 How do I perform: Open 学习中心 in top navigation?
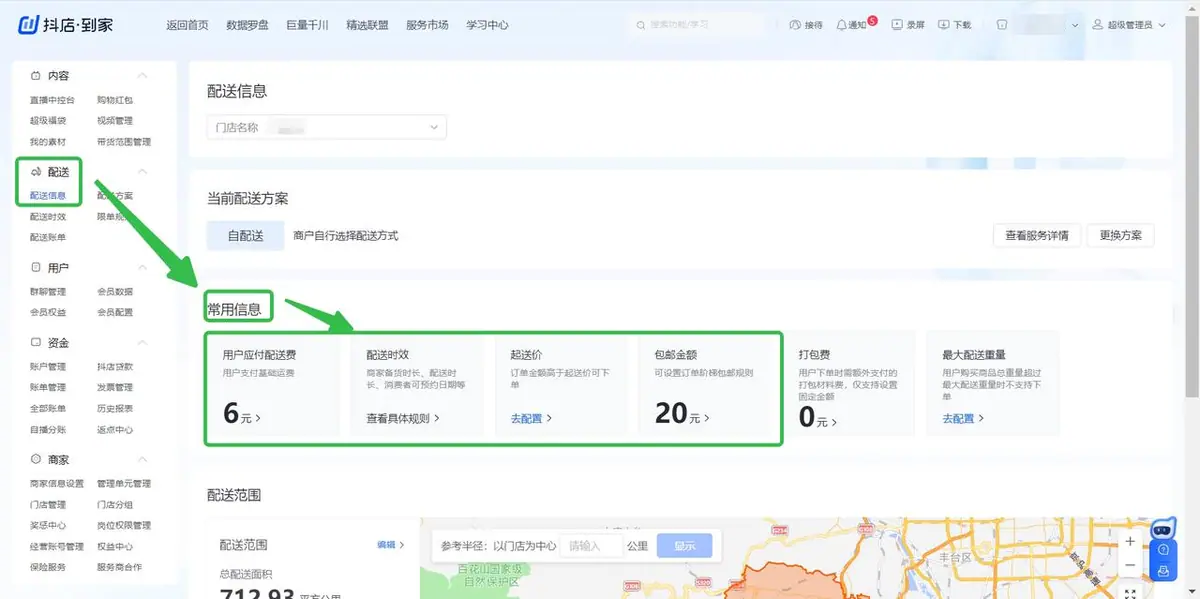point(487,25)
